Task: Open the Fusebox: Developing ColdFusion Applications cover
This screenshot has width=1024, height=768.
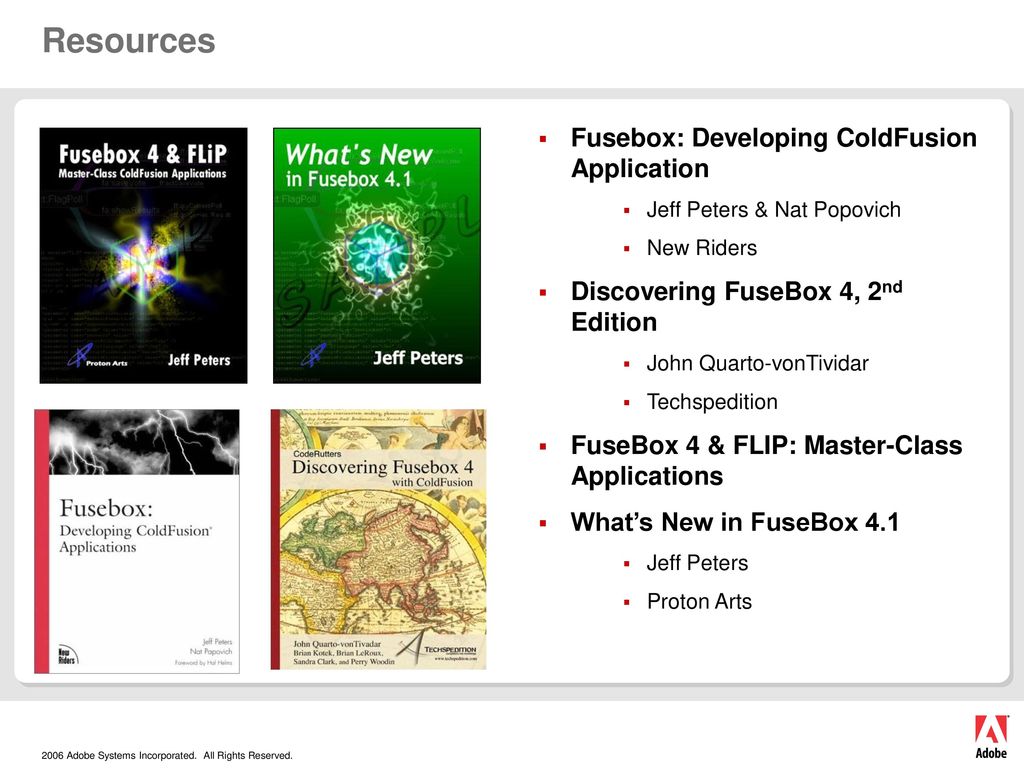Action: 137,541
